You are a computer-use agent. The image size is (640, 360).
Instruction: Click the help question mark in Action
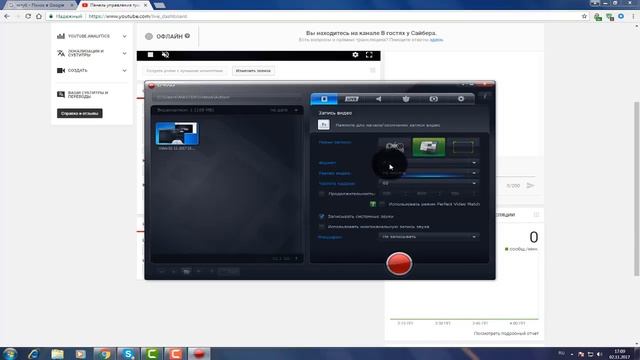(484, 96)
